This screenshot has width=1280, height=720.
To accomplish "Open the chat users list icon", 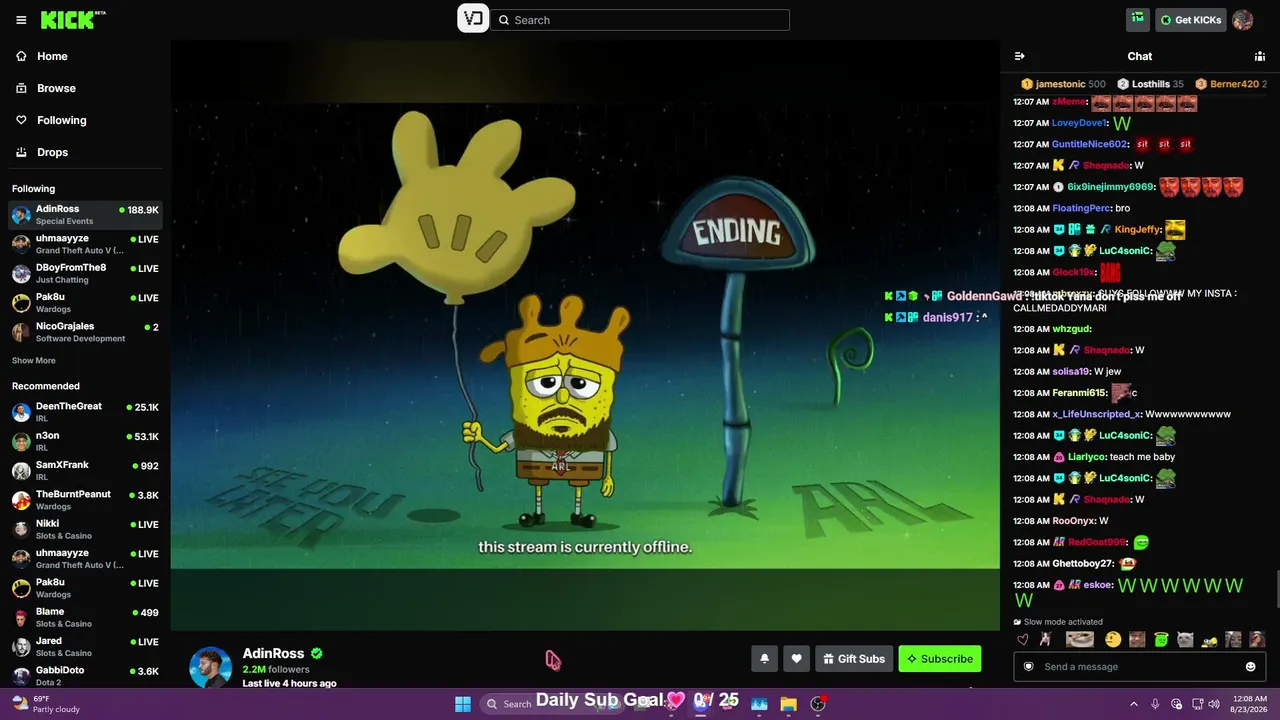I will point(1260,56).
